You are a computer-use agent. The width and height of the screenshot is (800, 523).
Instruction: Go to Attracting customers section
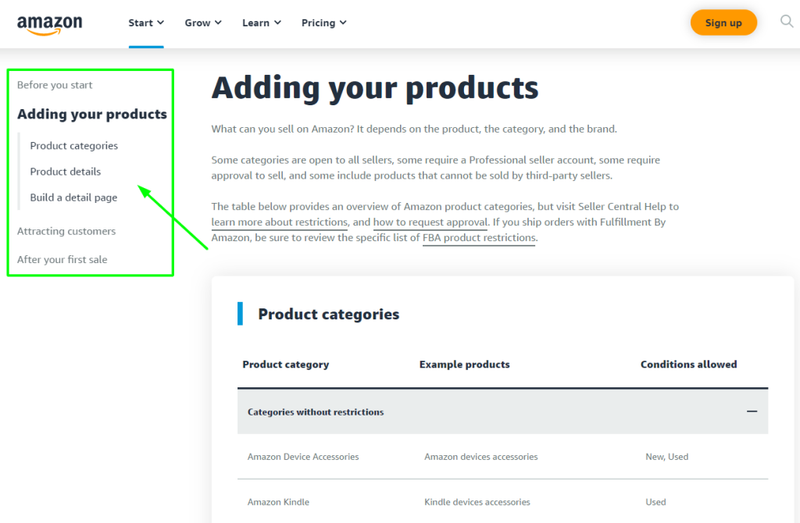click(66, 231)
